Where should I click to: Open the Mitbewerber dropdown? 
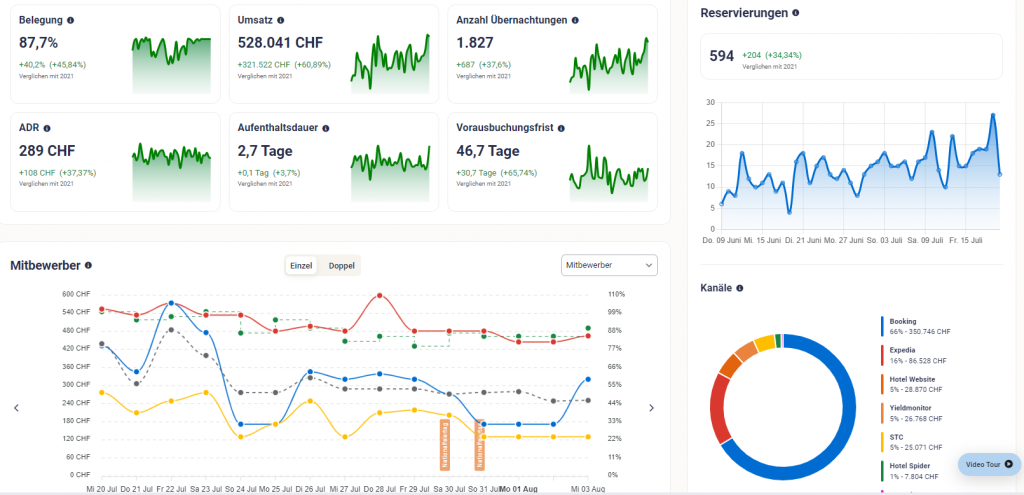pyautogui.click(x=608, y=265)
